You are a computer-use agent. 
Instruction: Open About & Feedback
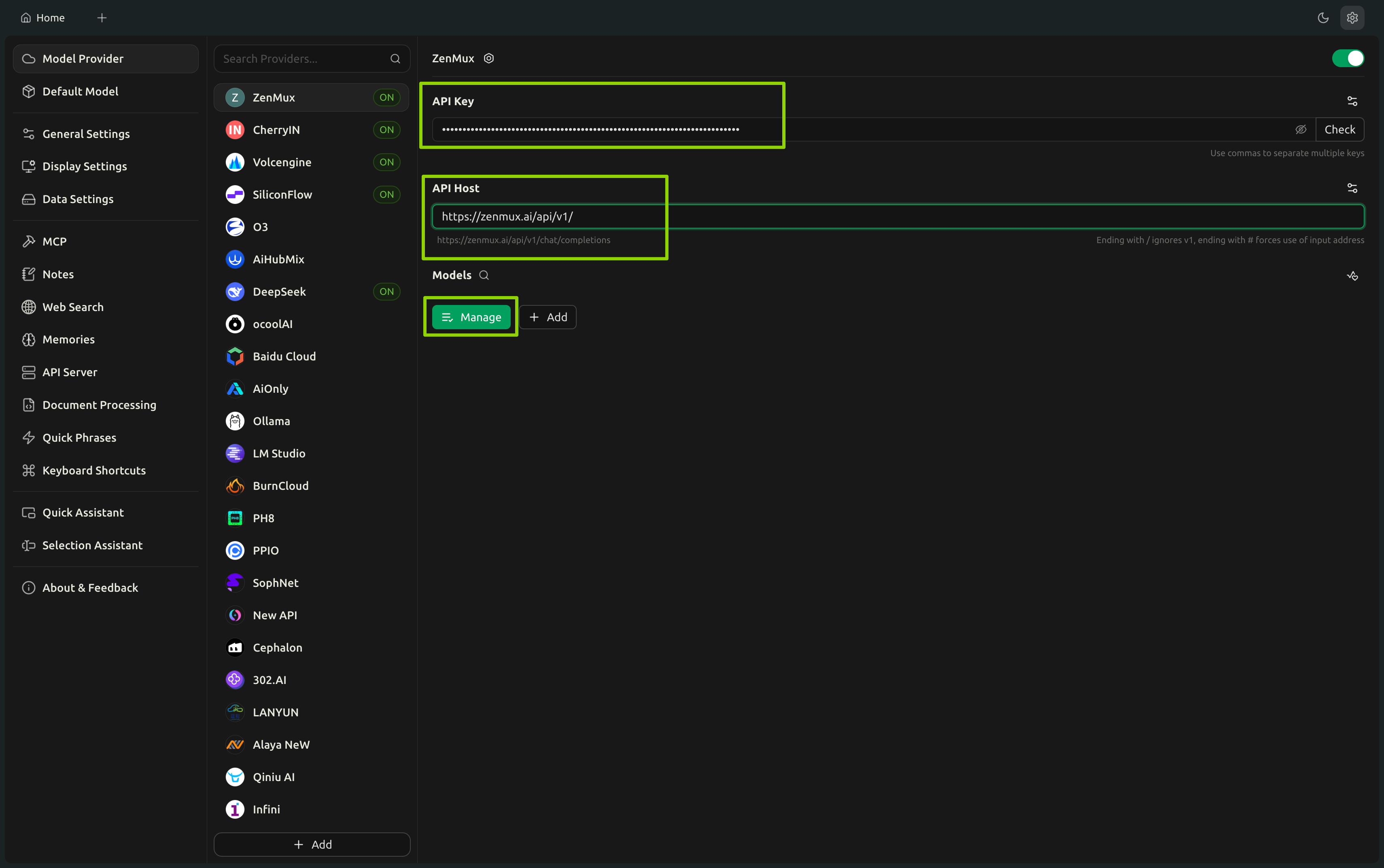coord(106,588)
